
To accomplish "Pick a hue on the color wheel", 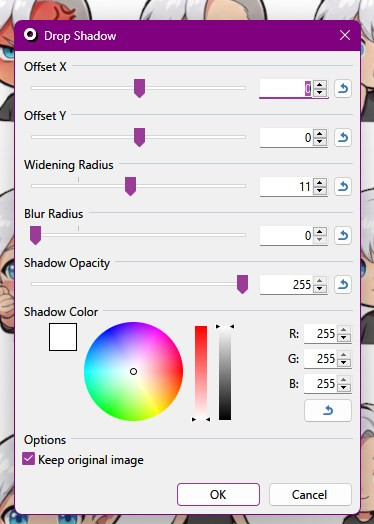I will [133, 372].
